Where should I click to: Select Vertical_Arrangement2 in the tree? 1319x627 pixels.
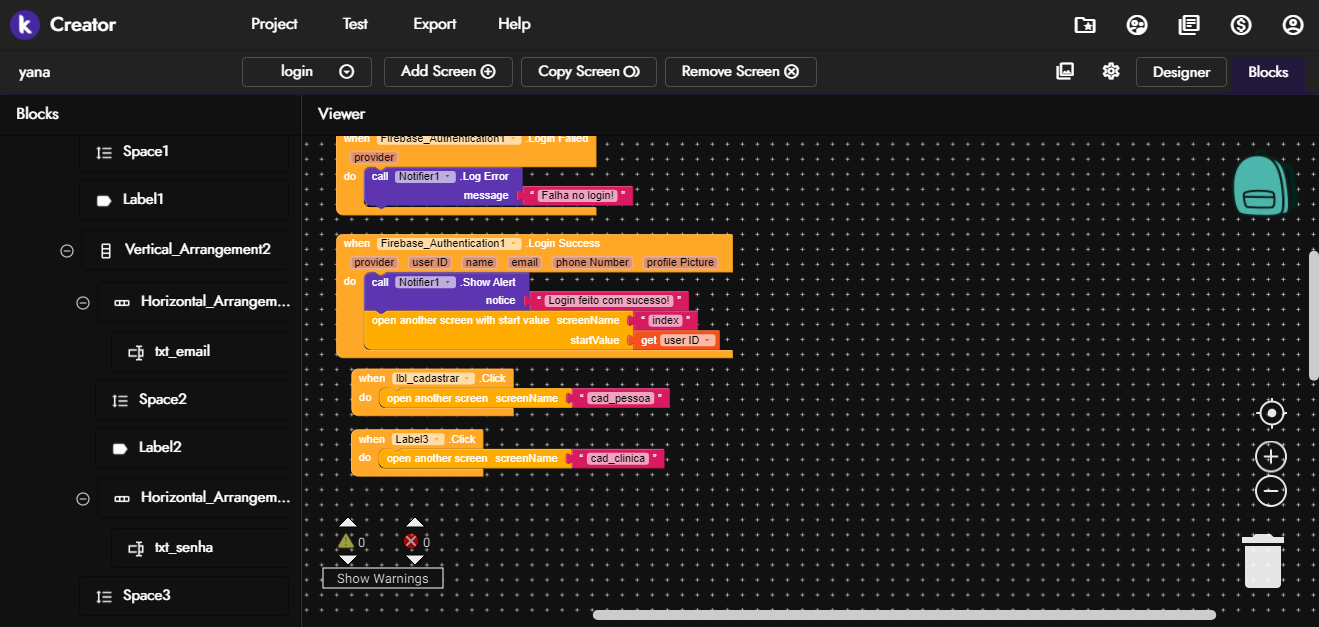(186, 250)
